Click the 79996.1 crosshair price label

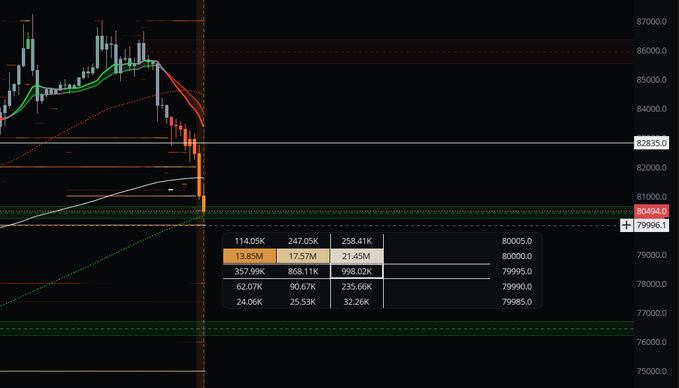(x=651, y=225)
